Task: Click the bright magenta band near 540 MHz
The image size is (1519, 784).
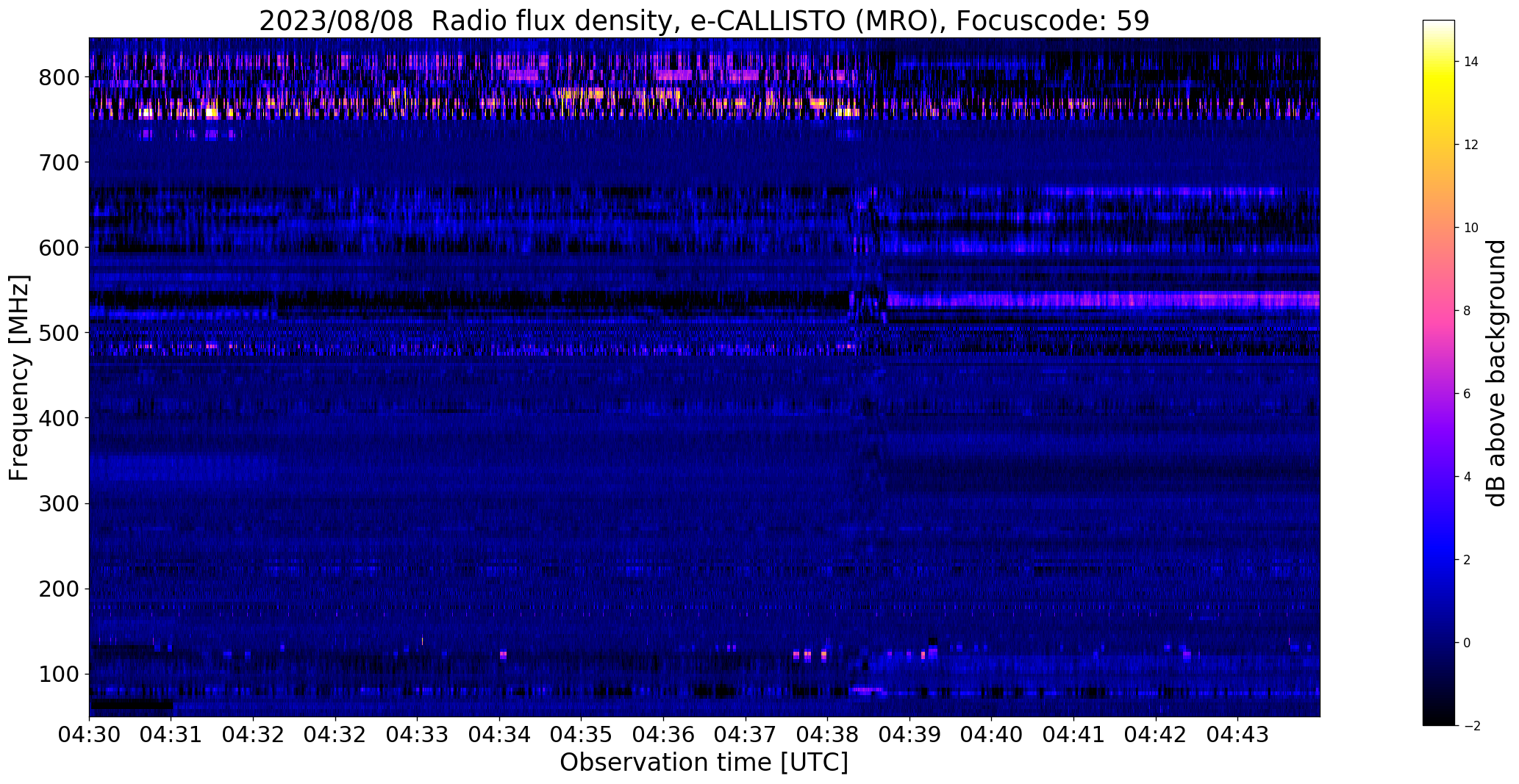Action: coord(1103,300)
